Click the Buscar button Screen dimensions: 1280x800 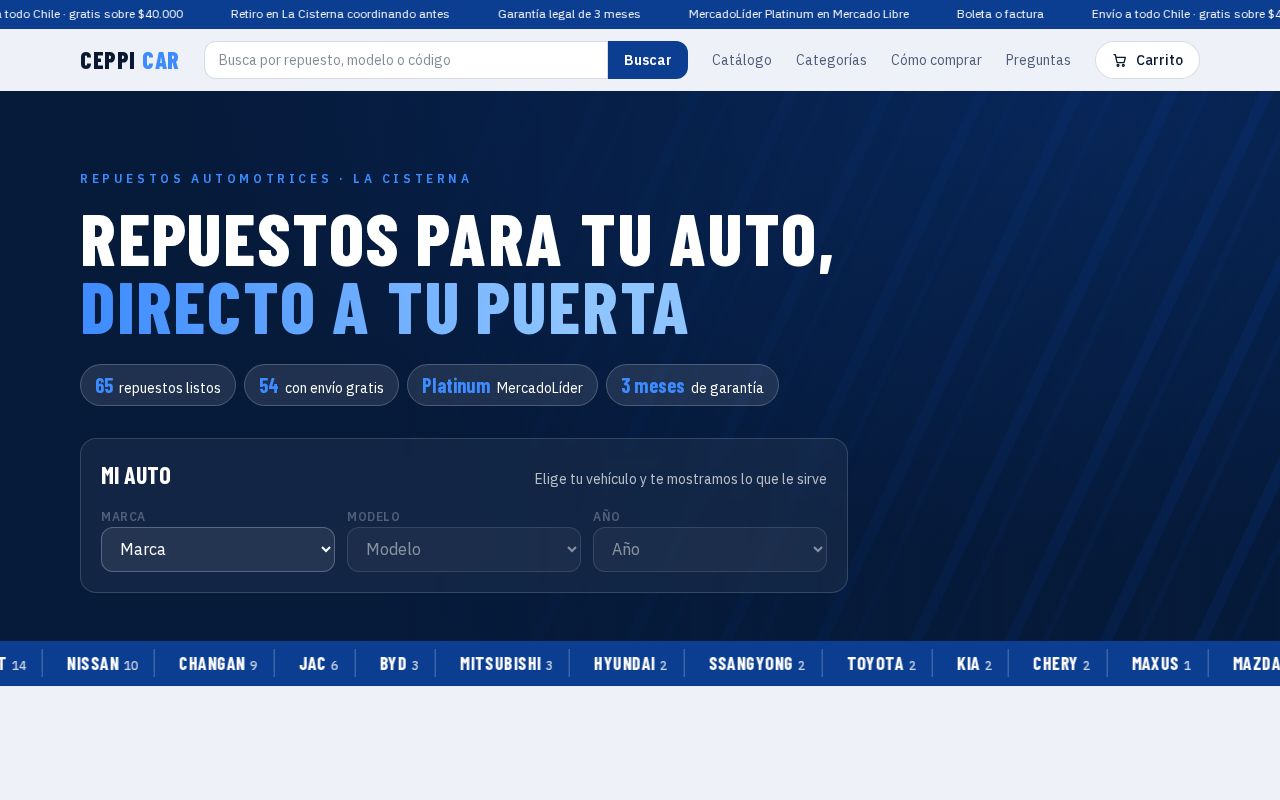648,60
